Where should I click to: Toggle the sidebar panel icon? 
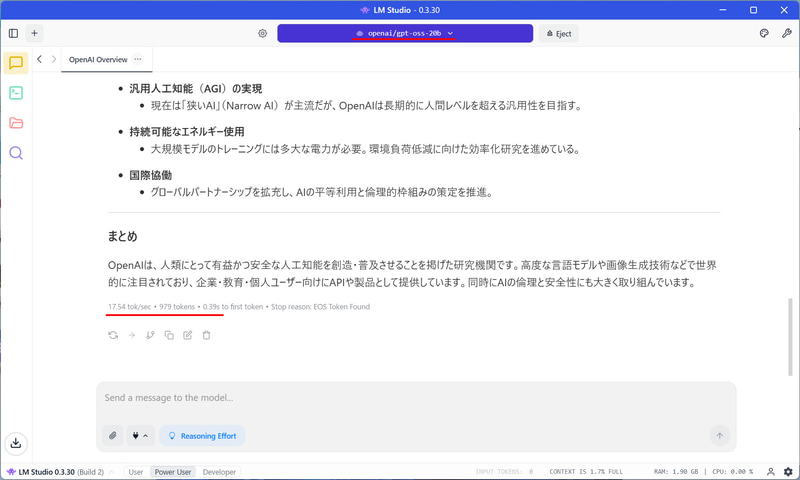pos(14,33)
